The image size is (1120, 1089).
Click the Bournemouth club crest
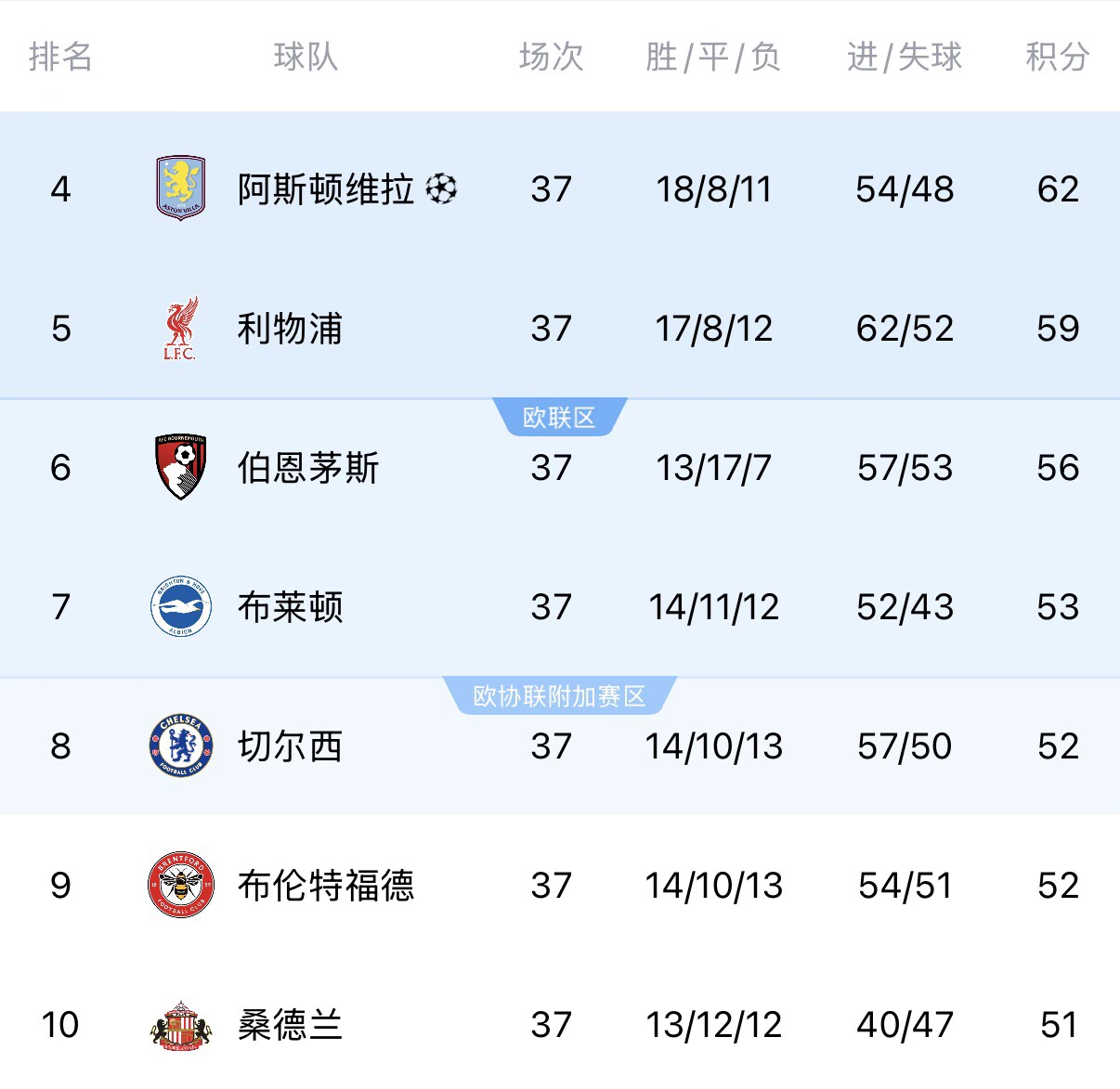[x=180, y=467]
